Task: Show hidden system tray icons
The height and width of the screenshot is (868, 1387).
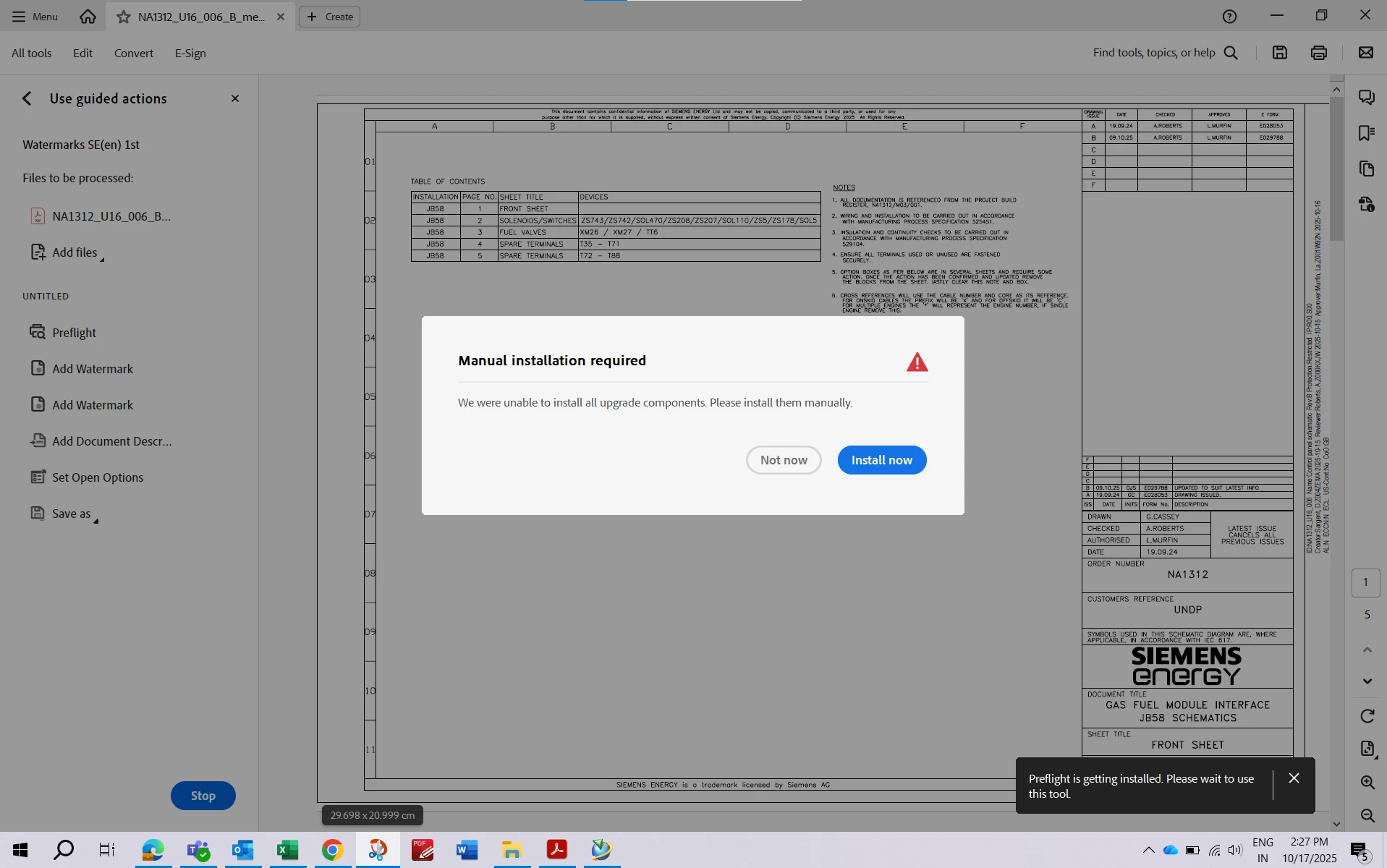Action: (x=1148, y=850)
